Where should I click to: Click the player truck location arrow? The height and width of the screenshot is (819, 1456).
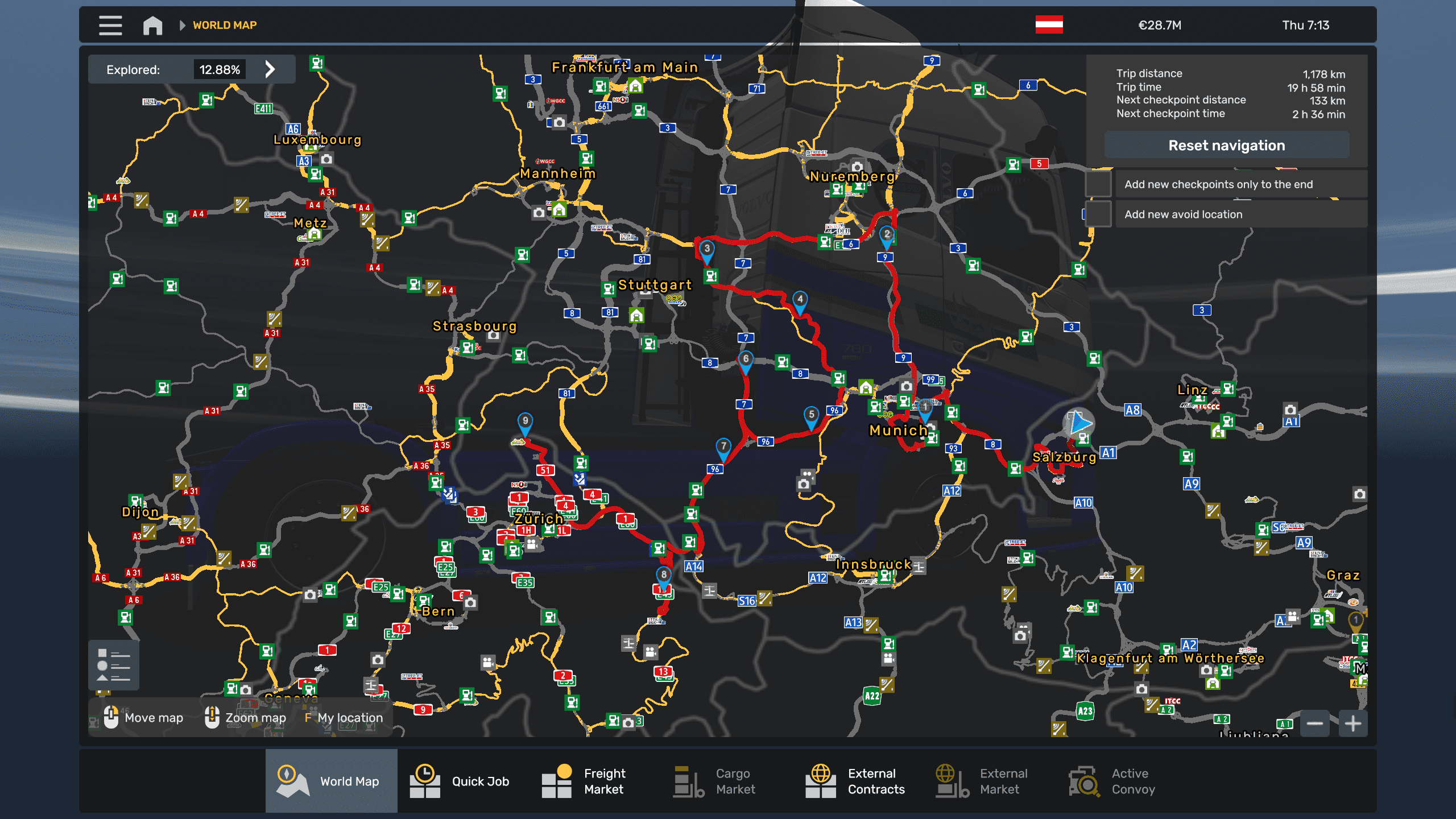1078,423
